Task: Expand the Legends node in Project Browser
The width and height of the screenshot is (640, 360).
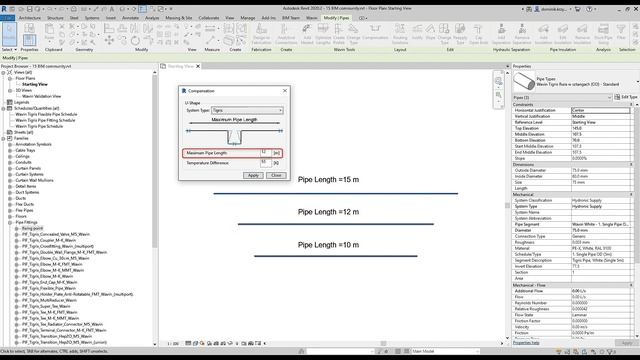Action: tap(4, 102)
